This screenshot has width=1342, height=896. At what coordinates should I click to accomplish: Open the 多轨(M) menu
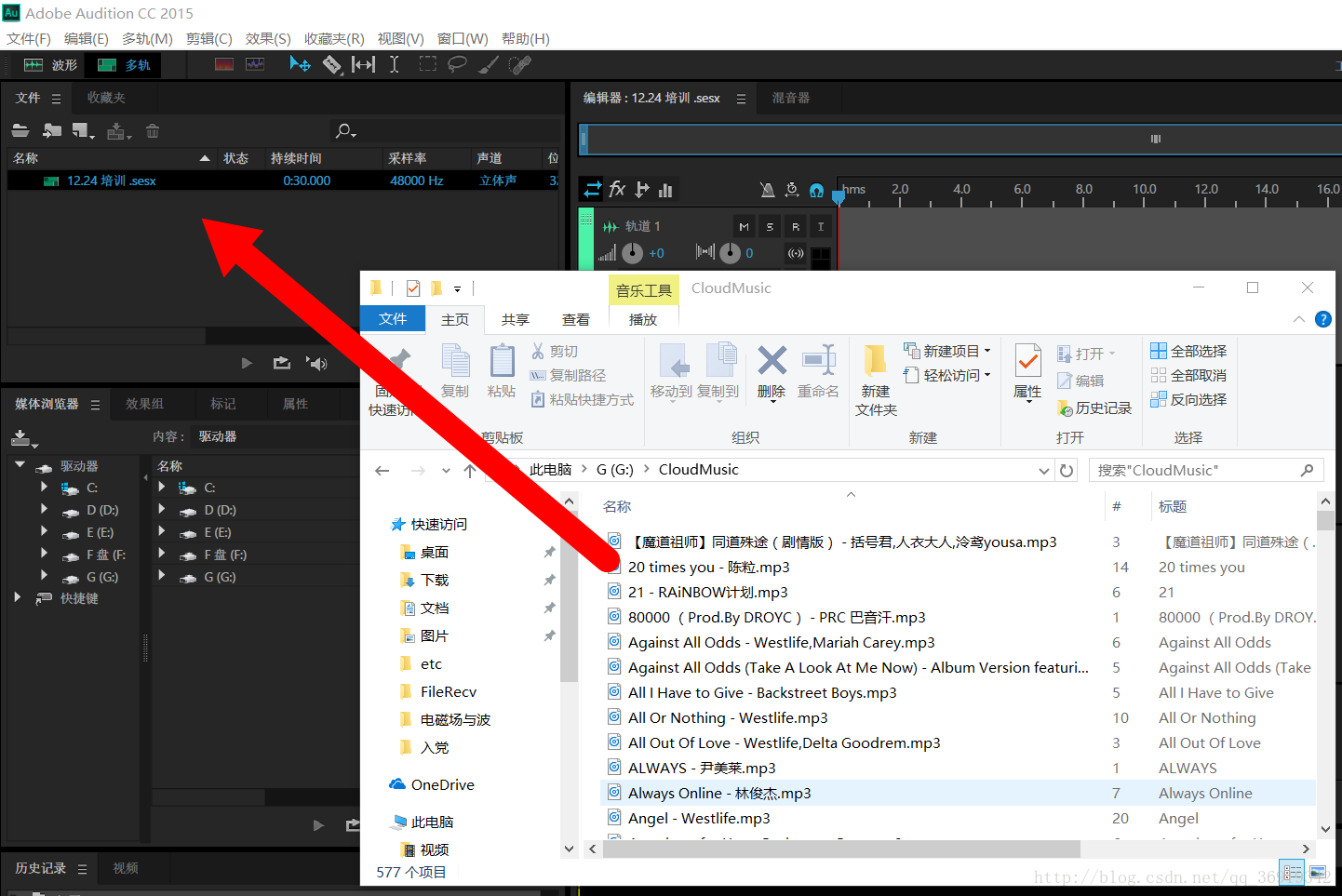[x=147, y=38]
